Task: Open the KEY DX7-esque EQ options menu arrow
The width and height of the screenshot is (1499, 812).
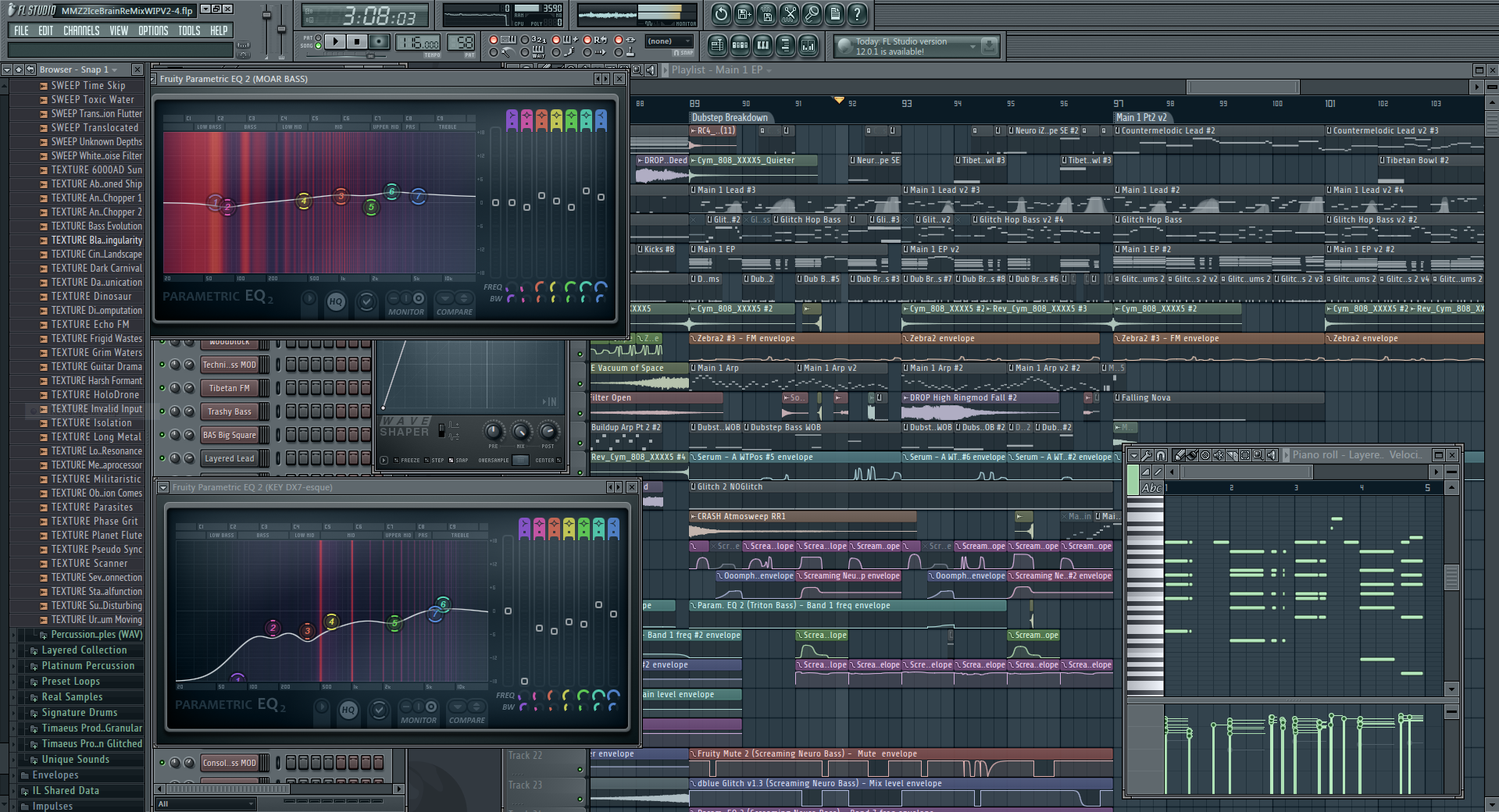Action: click(163, 487)
